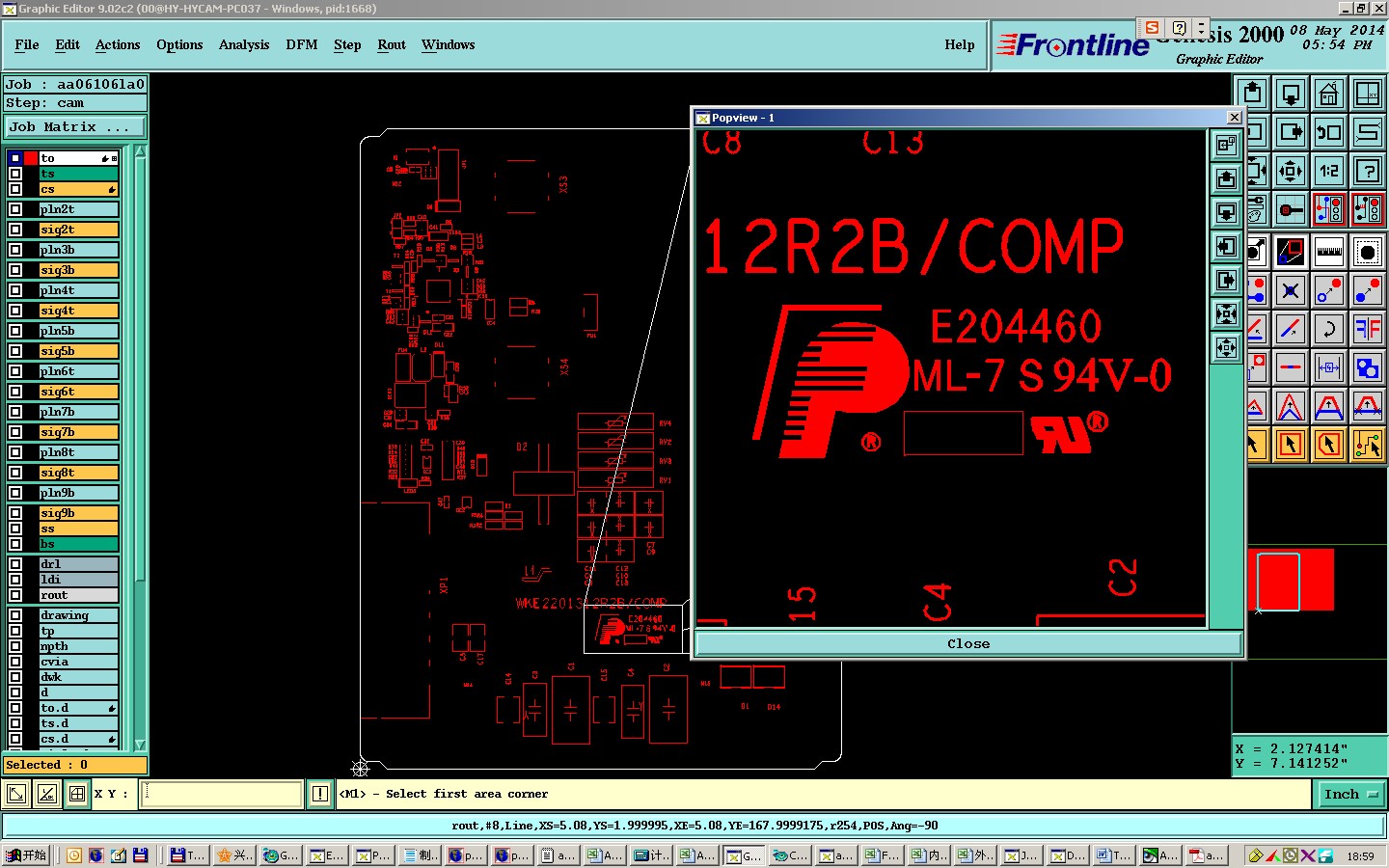Image resolution: width=1389 pixels, height=868 pixels.
Task: Toggle the checkbox for layer drawing
Action: coord(15,615)
